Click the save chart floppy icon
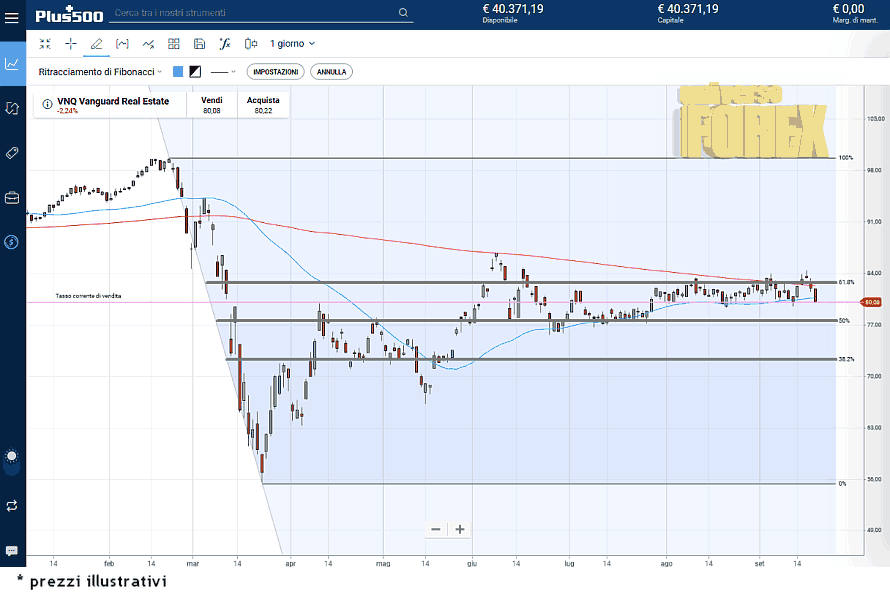The width and height of the screenshot is (890, 596). pyautogui.click(x=200, y=44)
